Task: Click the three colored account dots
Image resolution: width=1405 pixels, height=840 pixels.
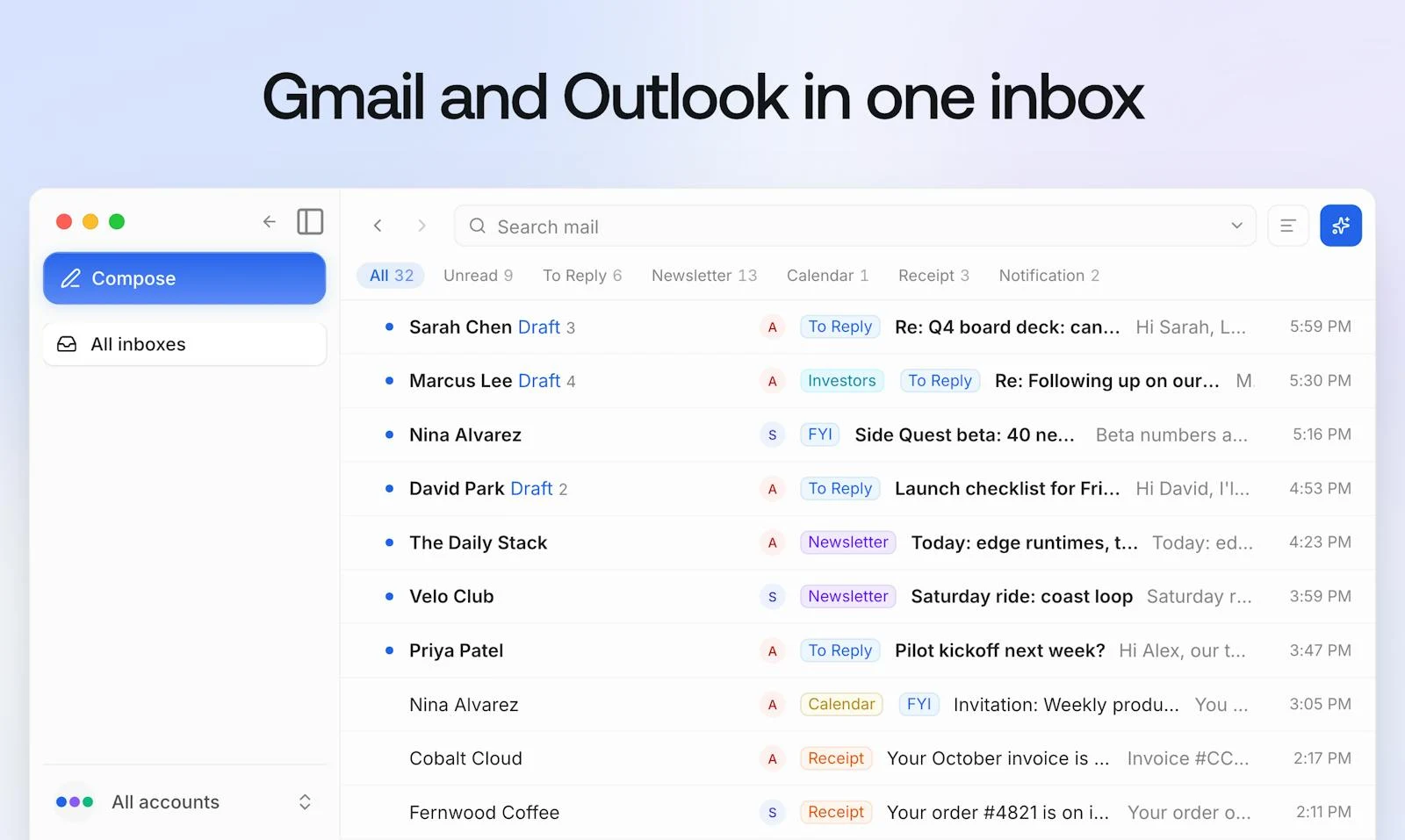Action: (x=75, y=802)
